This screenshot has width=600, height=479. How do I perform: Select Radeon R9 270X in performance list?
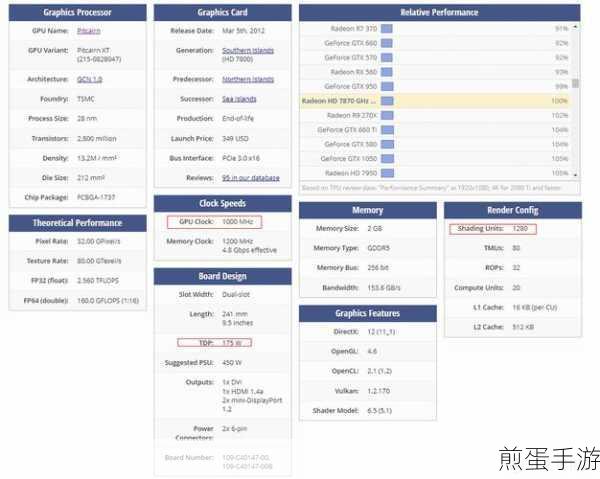pos(436,116)
